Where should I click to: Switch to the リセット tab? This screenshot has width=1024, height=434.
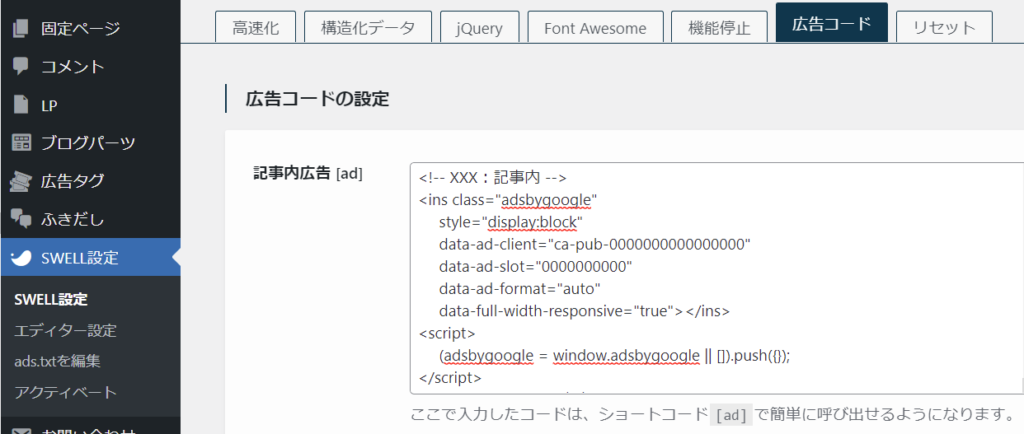tap(944, 28)
